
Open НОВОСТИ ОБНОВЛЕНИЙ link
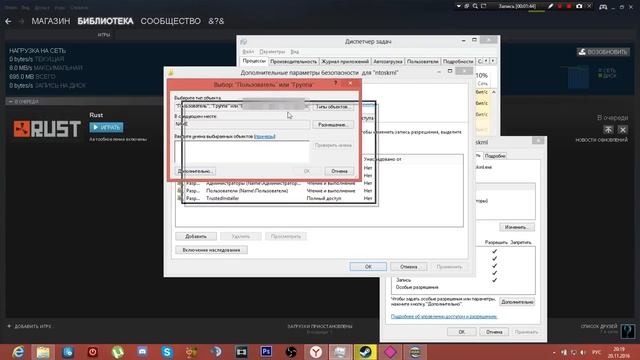601,140
